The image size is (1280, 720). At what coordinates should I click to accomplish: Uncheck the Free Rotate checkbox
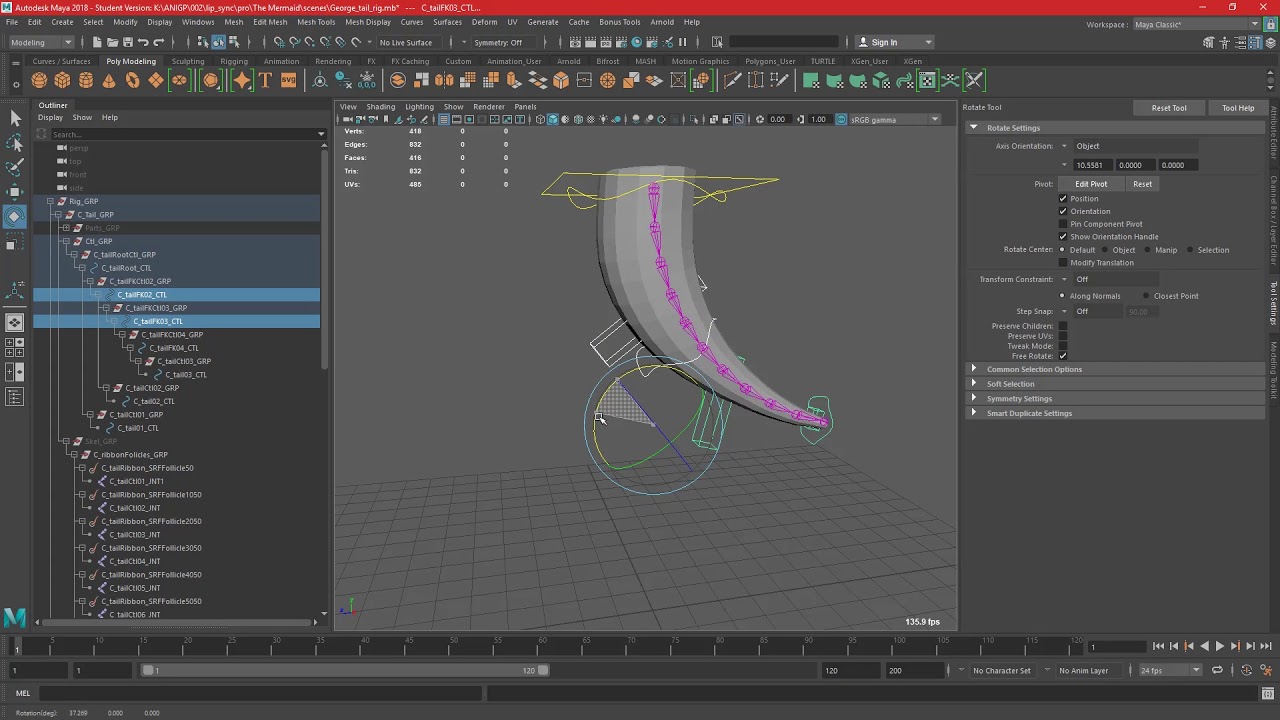[1063, 356]
